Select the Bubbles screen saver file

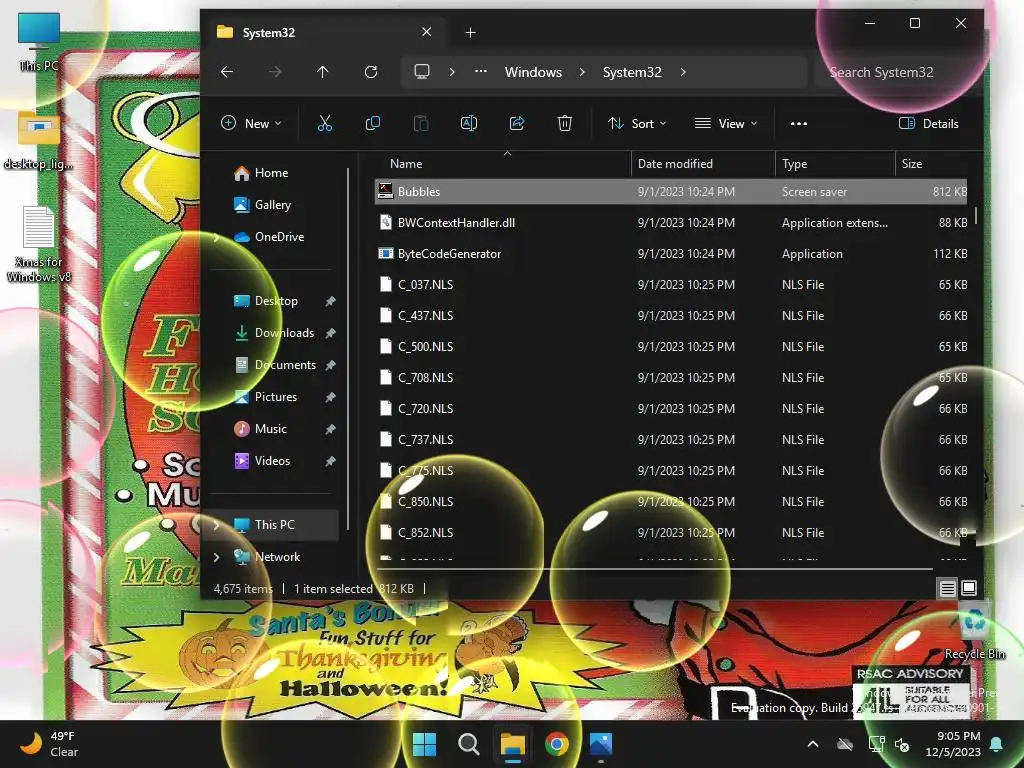point(671,191)
